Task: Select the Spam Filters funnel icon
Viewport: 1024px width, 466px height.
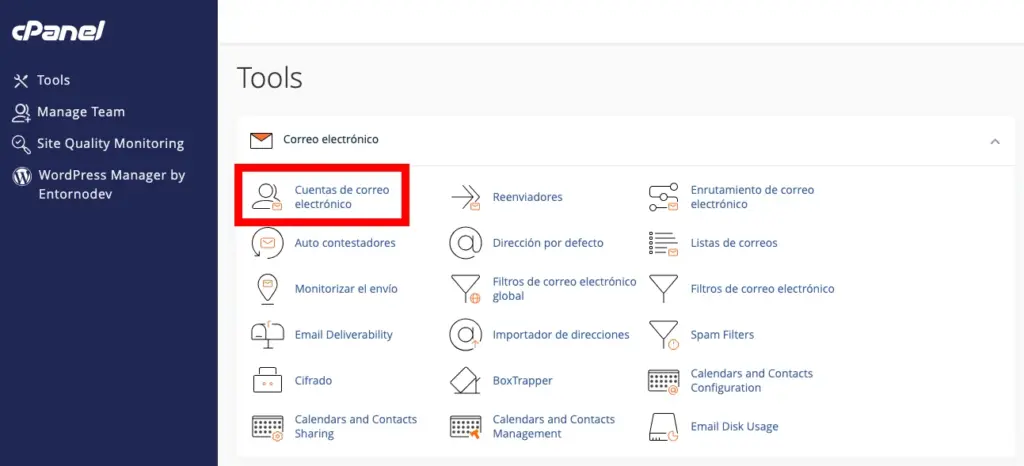Action: coord(664,335)
